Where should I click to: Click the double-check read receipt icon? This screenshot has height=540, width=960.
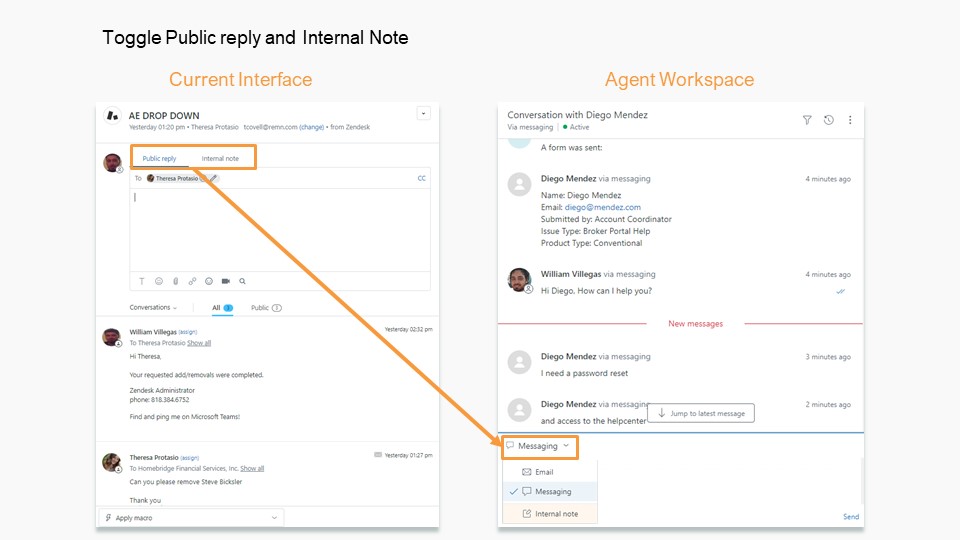tap(841, 291)
